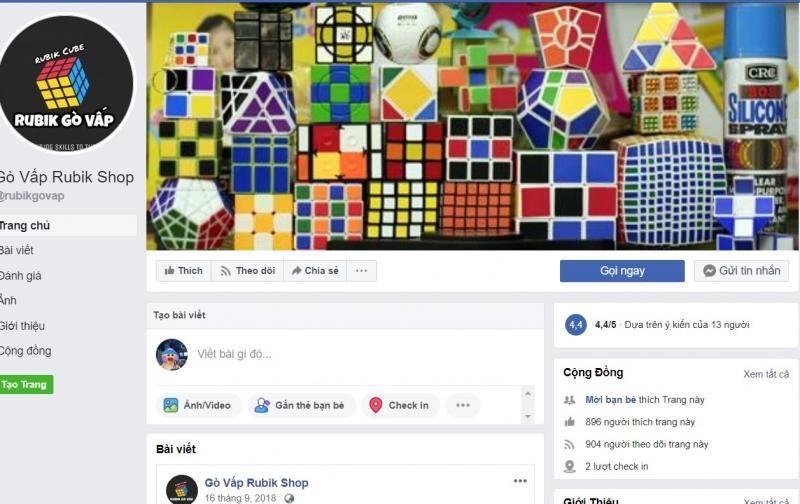The image size is (800, 504).
Task: Switch to the Đánh giá sidebar tab
Action: pos(21,276)
